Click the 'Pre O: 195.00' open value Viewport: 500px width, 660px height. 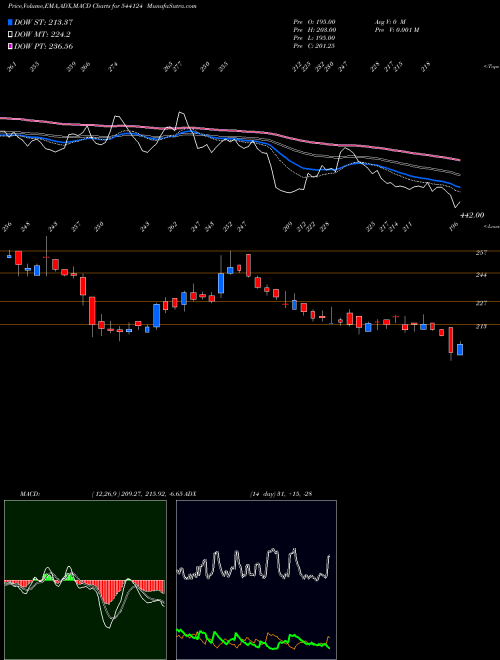(x=314, y=22)
